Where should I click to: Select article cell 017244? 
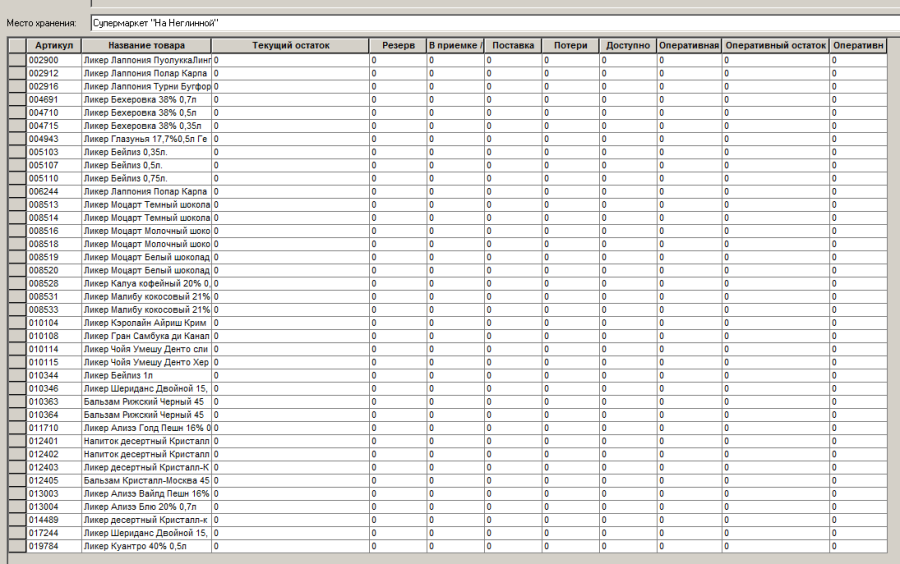[x=54, y=533]
